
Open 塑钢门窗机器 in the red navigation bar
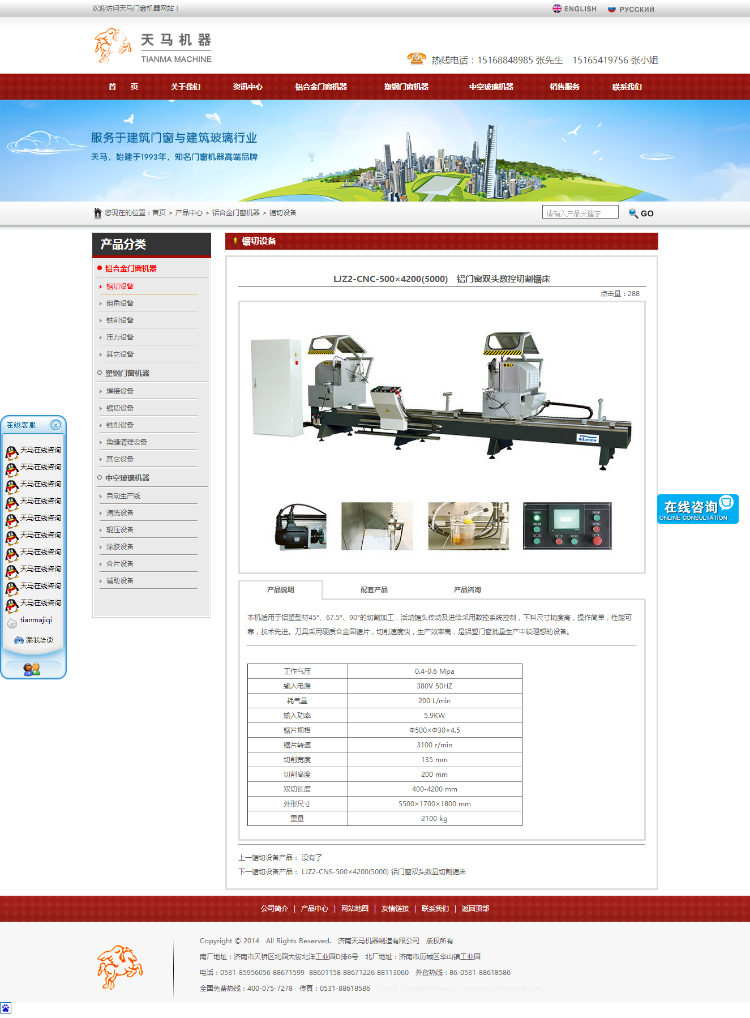pyautogui.click(x=406, y=86)
